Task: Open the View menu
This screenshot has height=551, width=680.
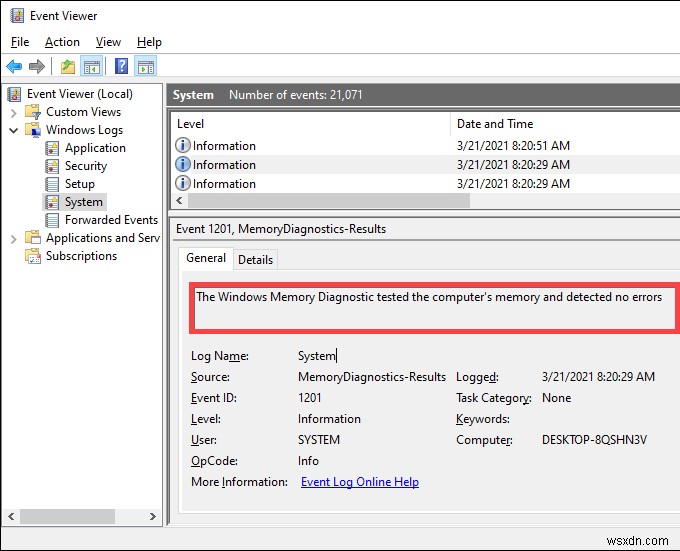Action: point(108,42)
